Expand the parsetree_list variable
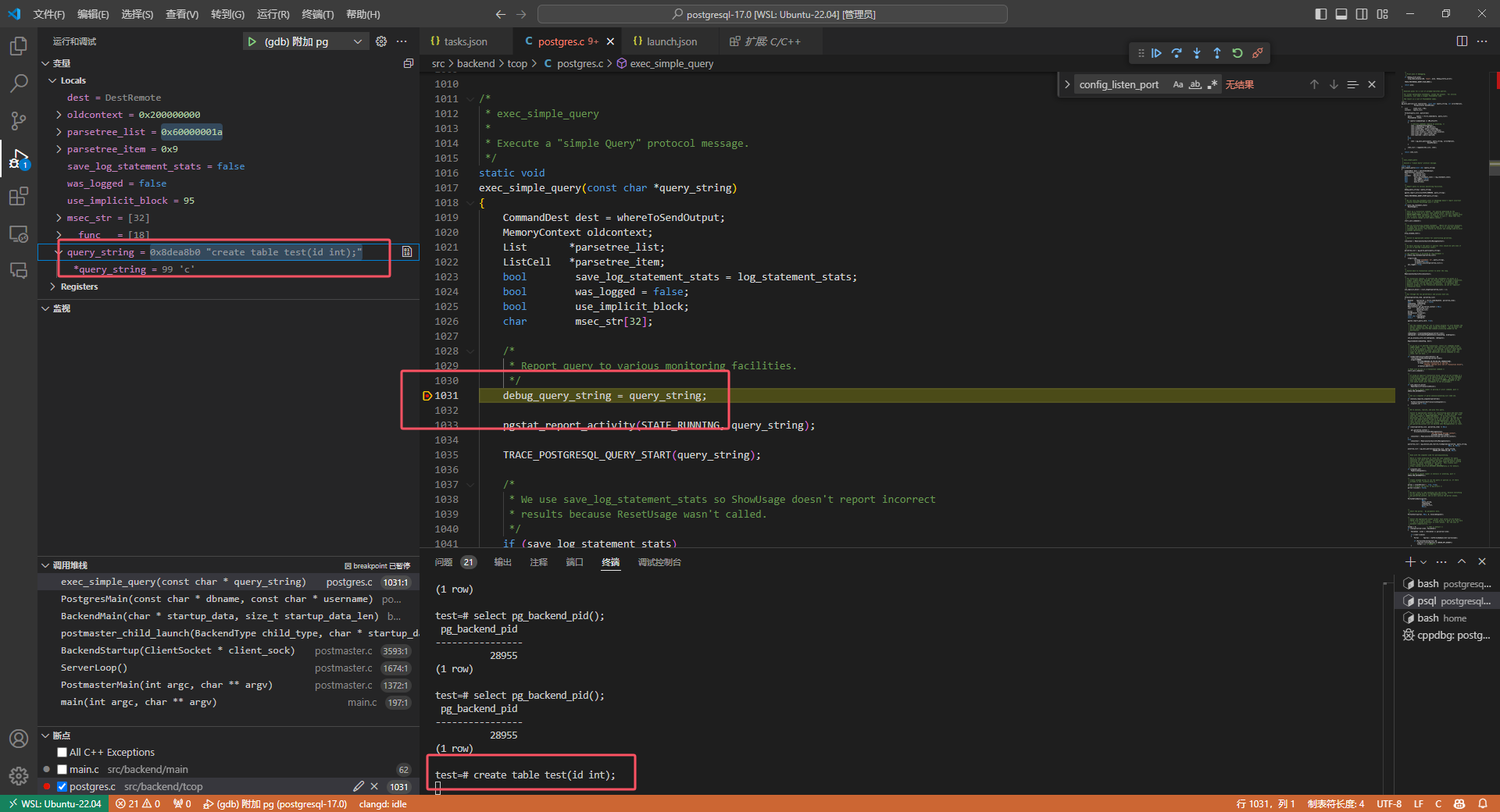1500x812 pixels. click(x=59, y=132)
